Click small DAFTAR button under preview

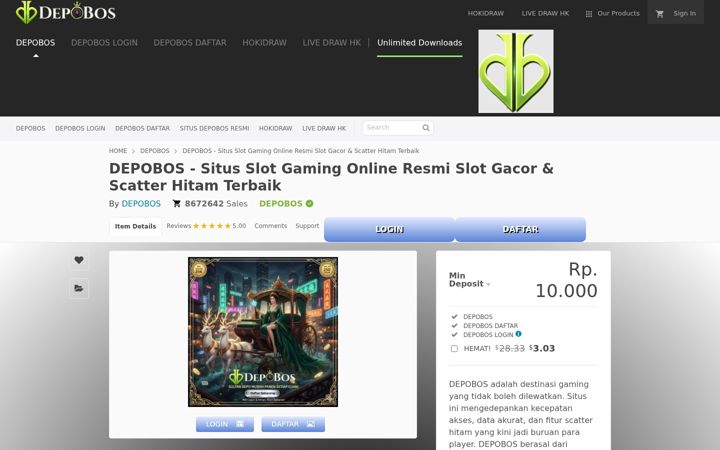[x=293, y=424]
